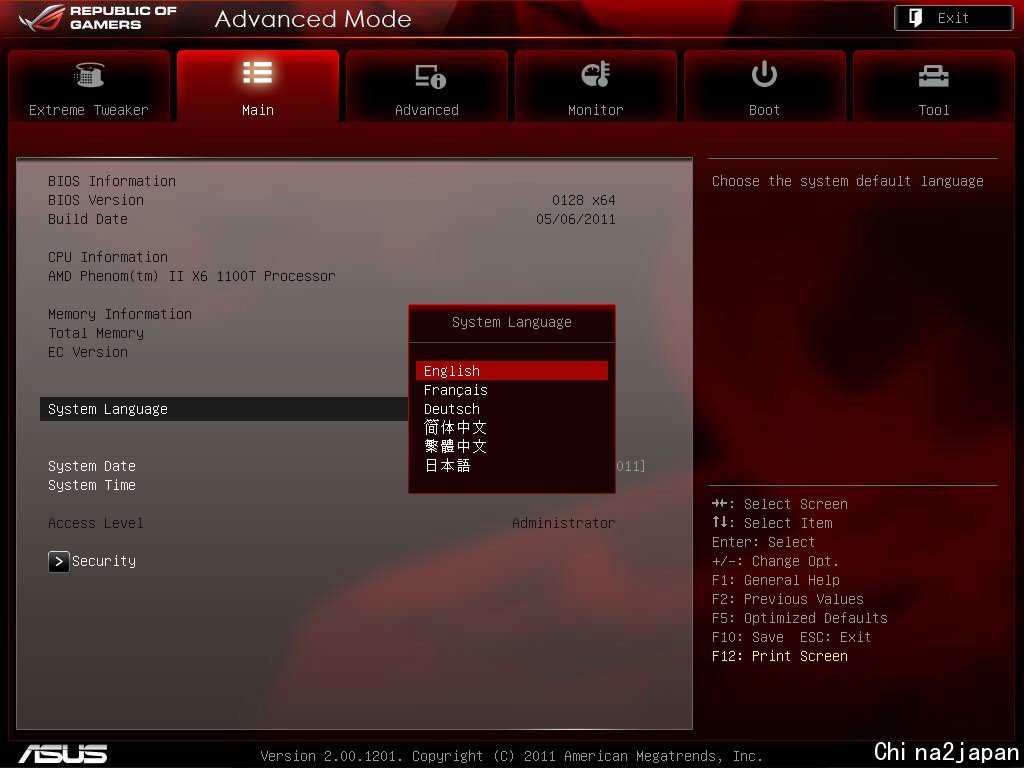The image size is (1024, 768).
Task: Click the ASUS logo at bottom
Action: pos(63,754)
